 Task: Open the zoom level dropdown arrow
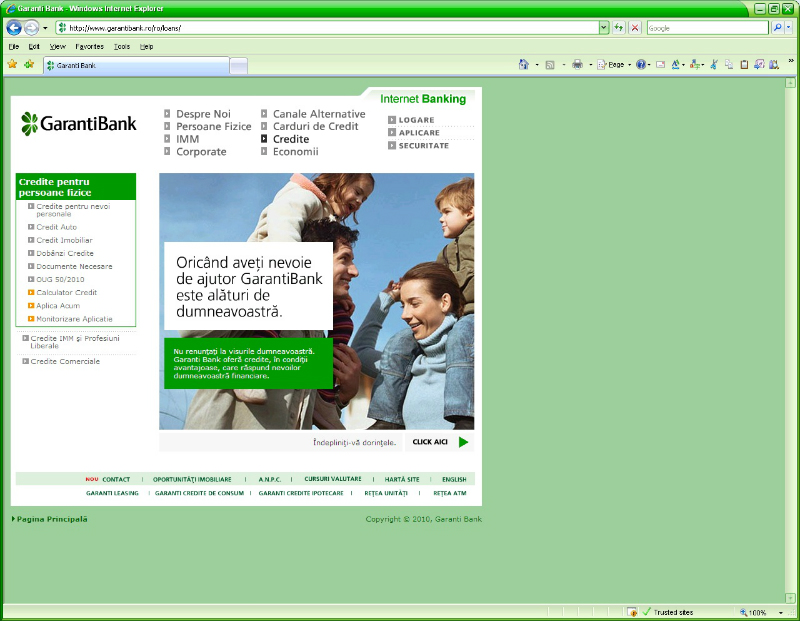pos(781,612)
